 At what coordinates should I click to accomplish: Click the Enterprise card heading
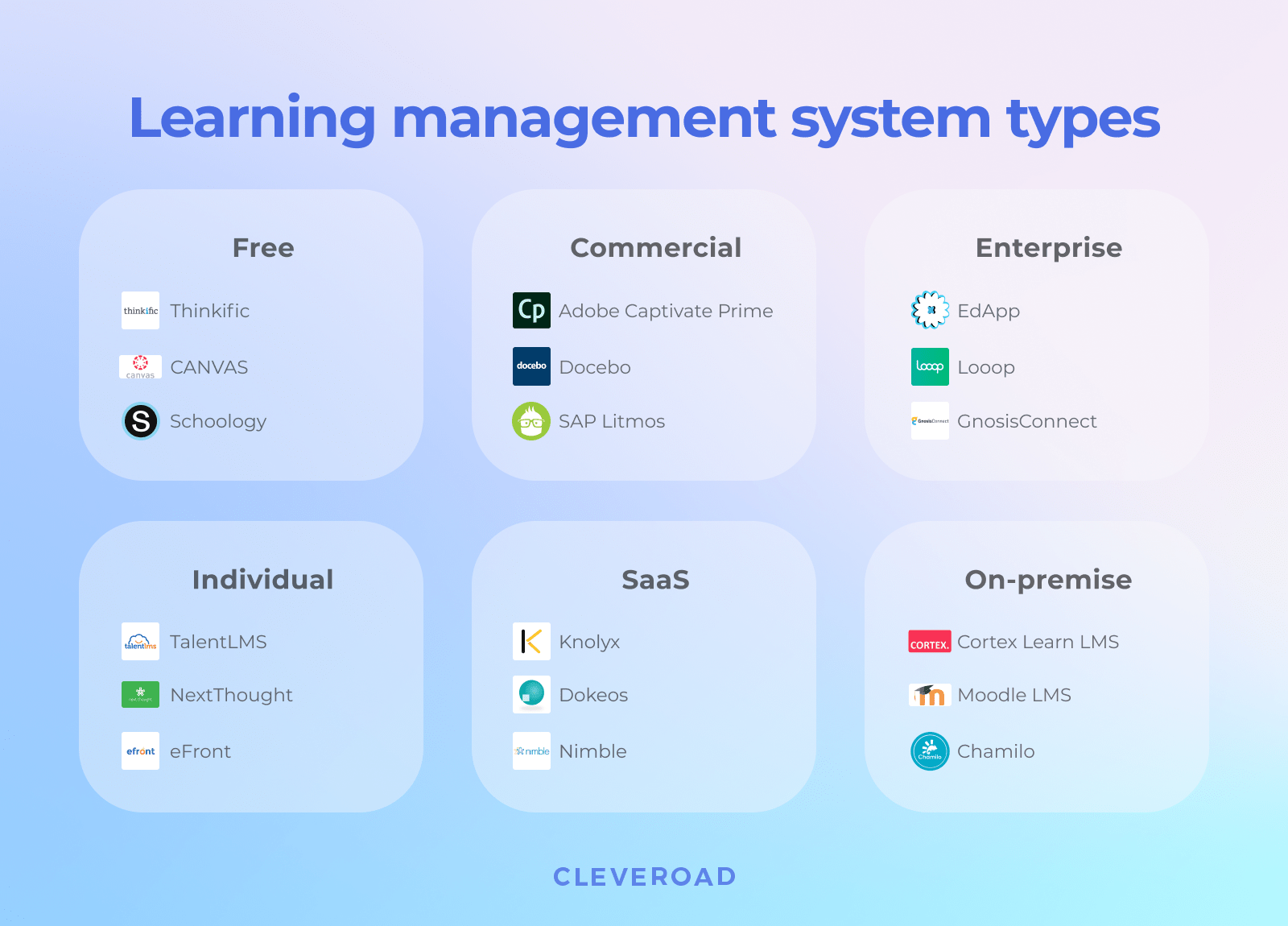pos(1049,249)
